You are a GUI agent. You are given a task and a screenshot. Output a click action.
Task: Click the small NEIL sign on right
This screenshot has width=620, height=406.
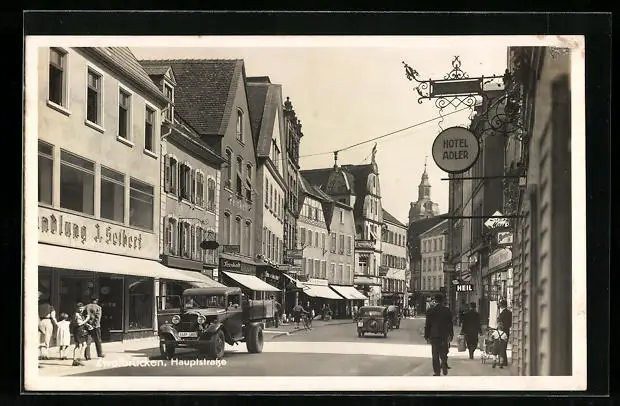pos(464,287)
